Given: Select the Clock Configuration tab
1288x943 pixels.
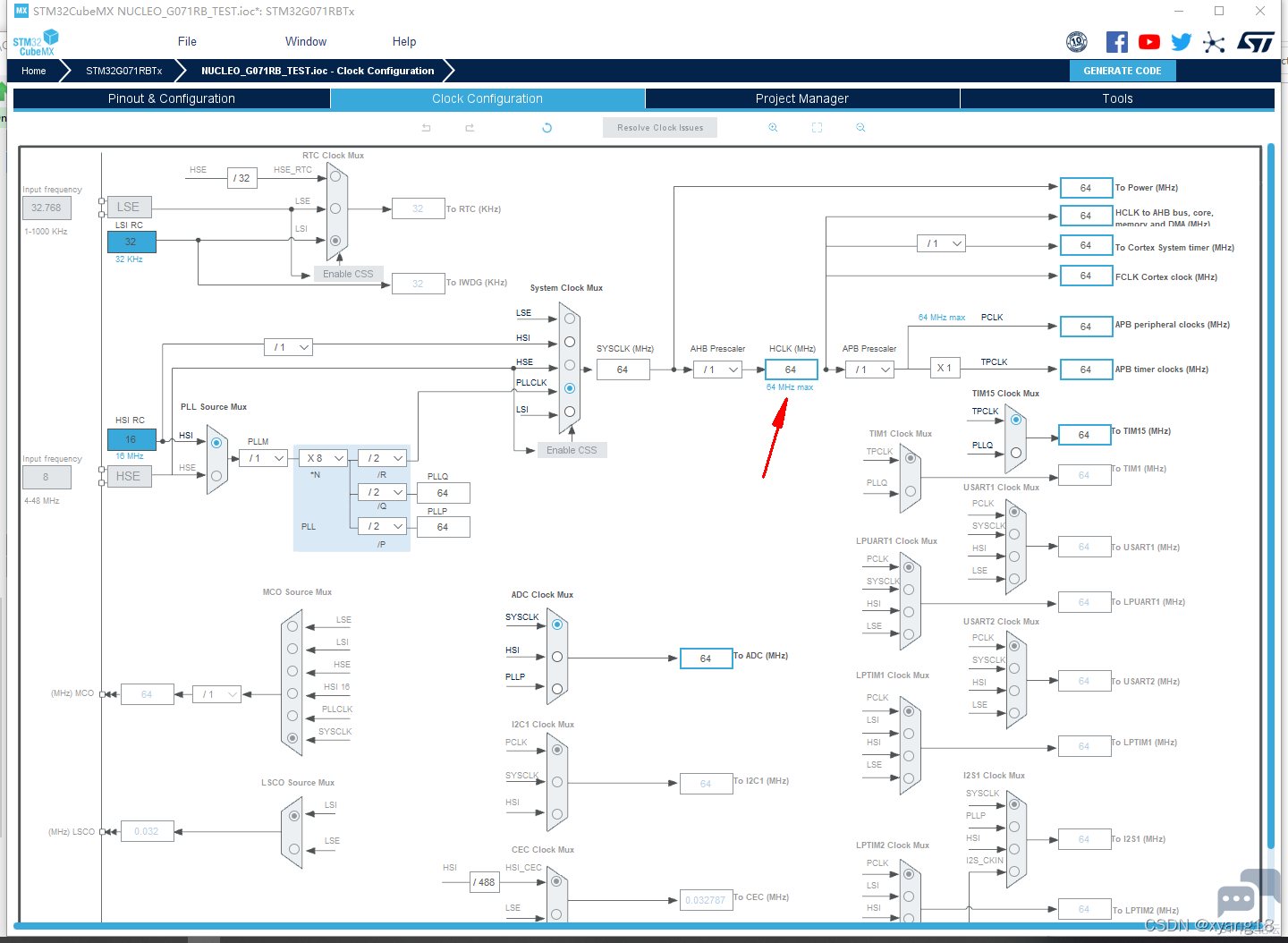Looking at the screenshot, I should [487, 98].
